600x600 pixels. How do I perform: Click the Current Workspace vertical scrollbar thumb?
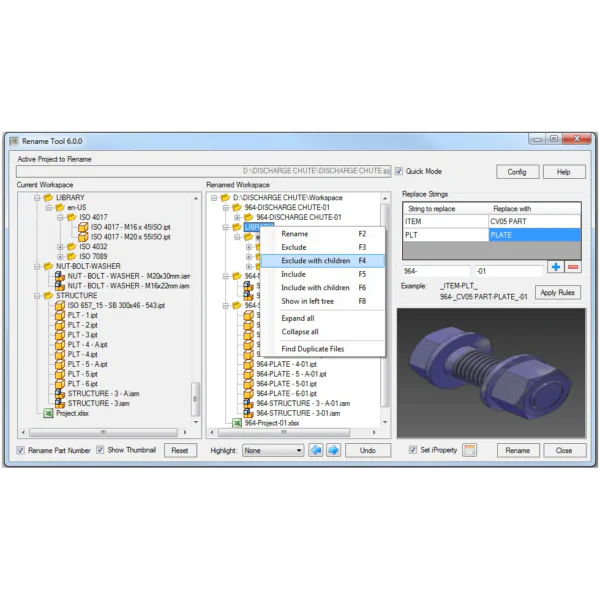pyautogui.click(x=195, y=399)
